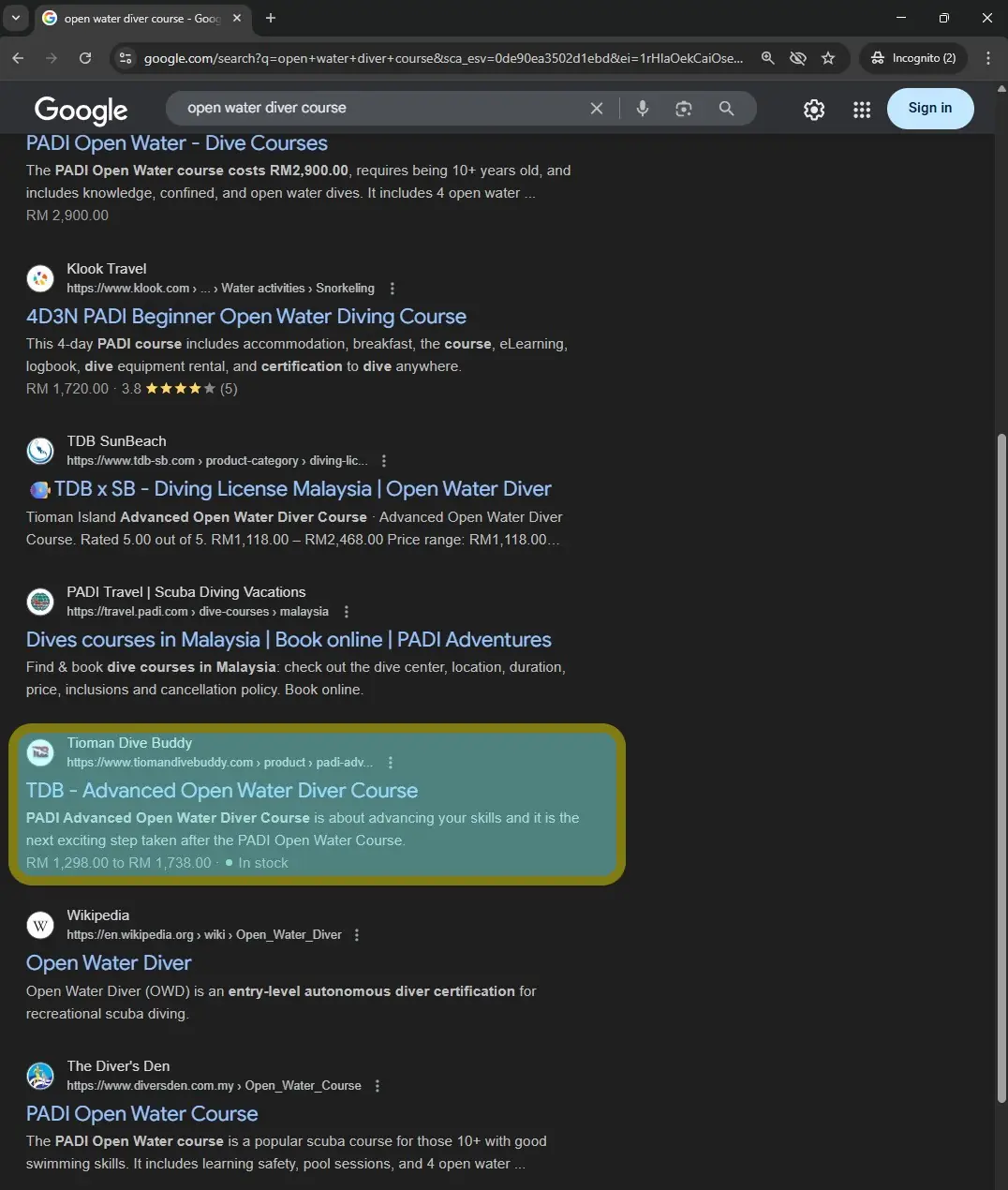
Task: Click the klook.com URL breadcrumb
Action: [x=220, y=289]
